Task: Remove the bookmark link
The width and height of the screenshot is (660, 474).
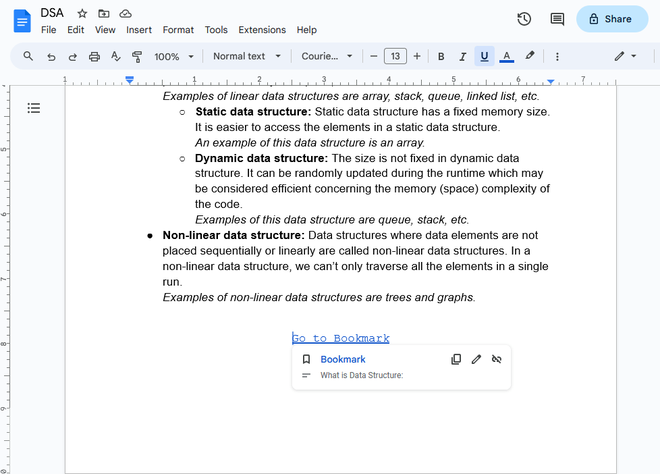Action: 497,359
